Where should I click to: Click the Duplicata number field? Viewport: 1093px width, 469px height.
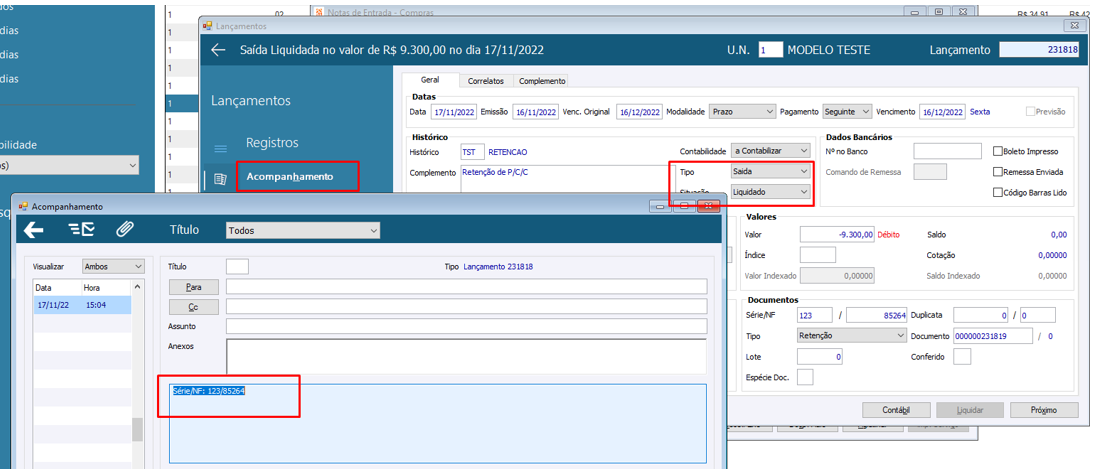click(981, 316)
